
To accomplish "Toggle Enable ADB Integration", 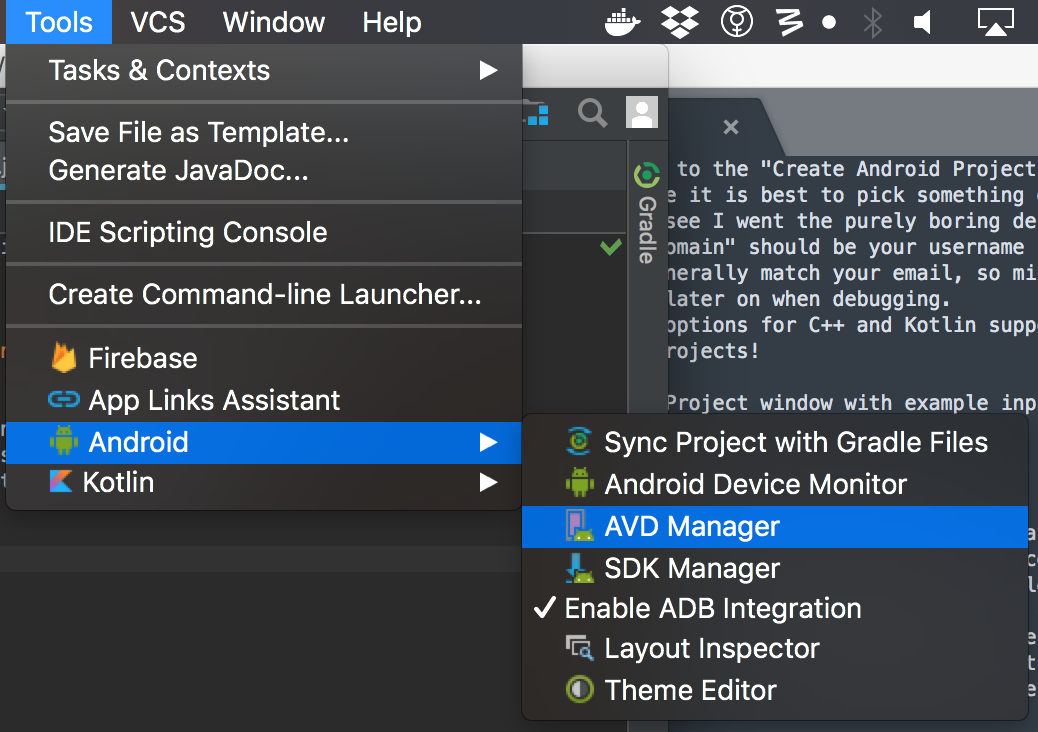I will pos(712,608).
